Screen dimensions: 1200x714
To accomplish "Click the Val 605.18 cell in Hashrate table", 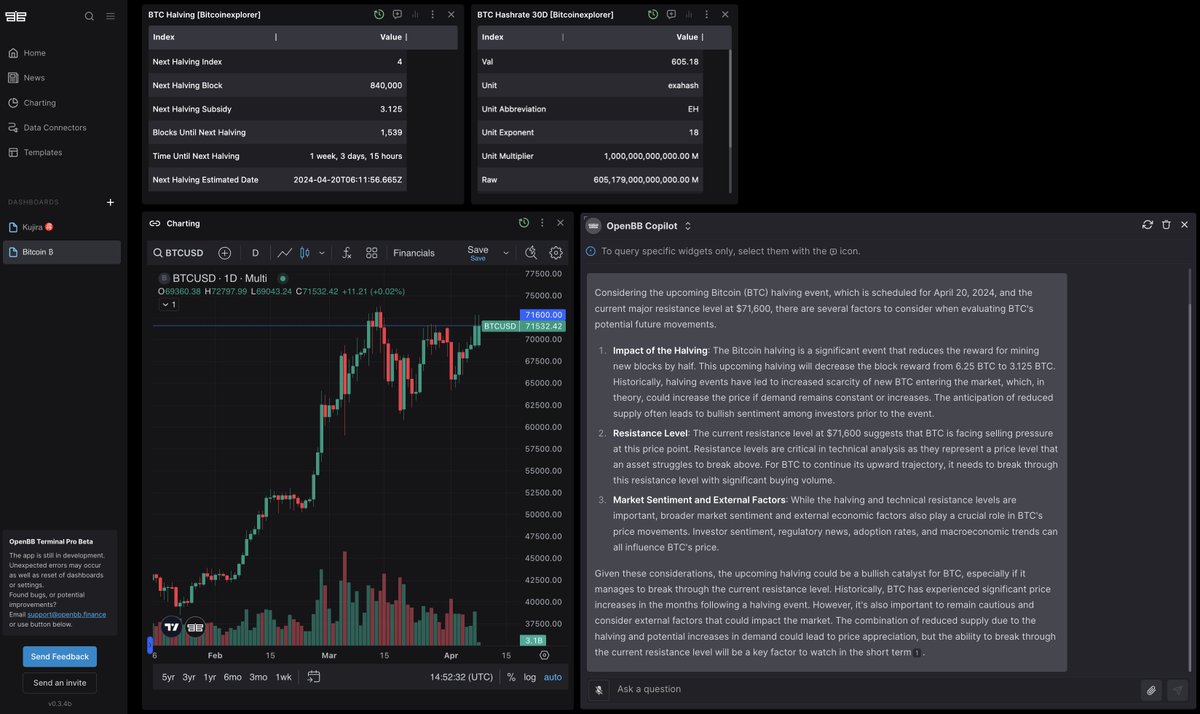I will coord(686,61).
